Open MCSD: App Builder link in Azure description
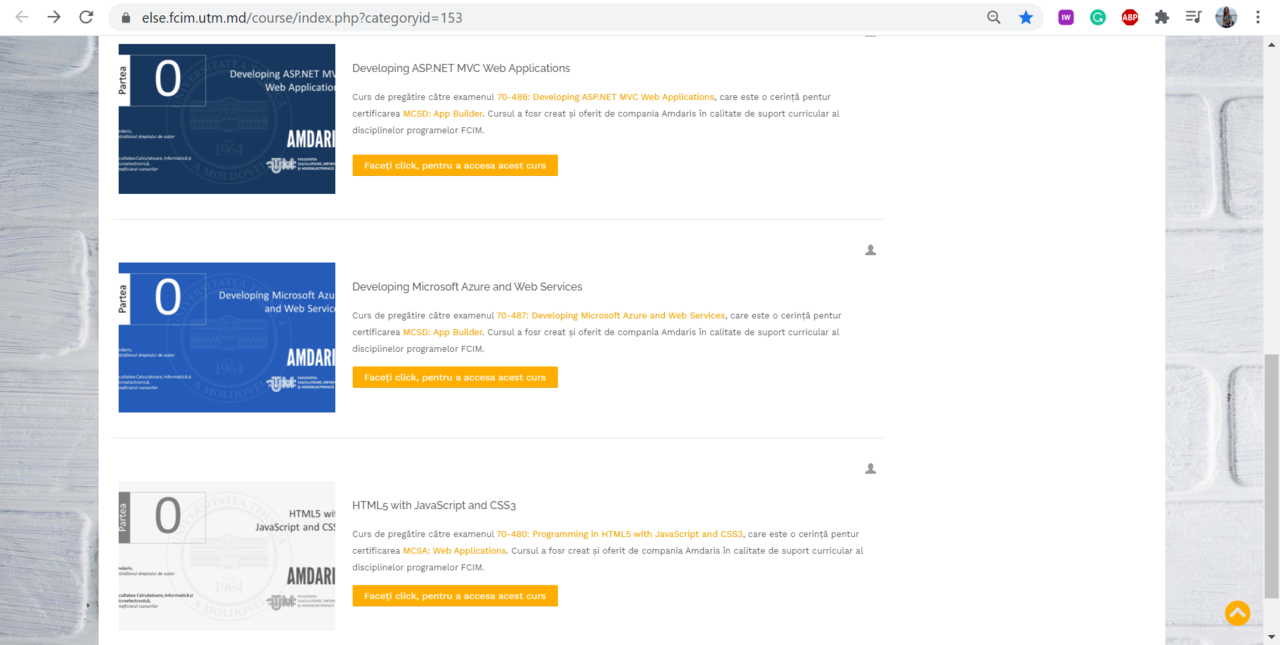The image size is (1280, 645). click(443, 332)
